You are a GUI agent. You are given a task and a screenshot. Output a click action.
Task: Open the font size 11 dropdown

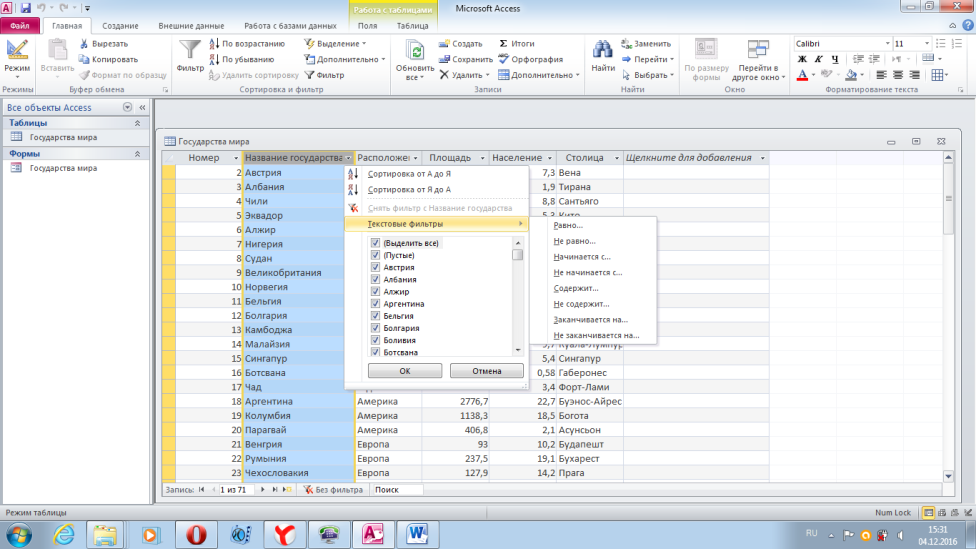pyautogui.click(x=927, y=44)
